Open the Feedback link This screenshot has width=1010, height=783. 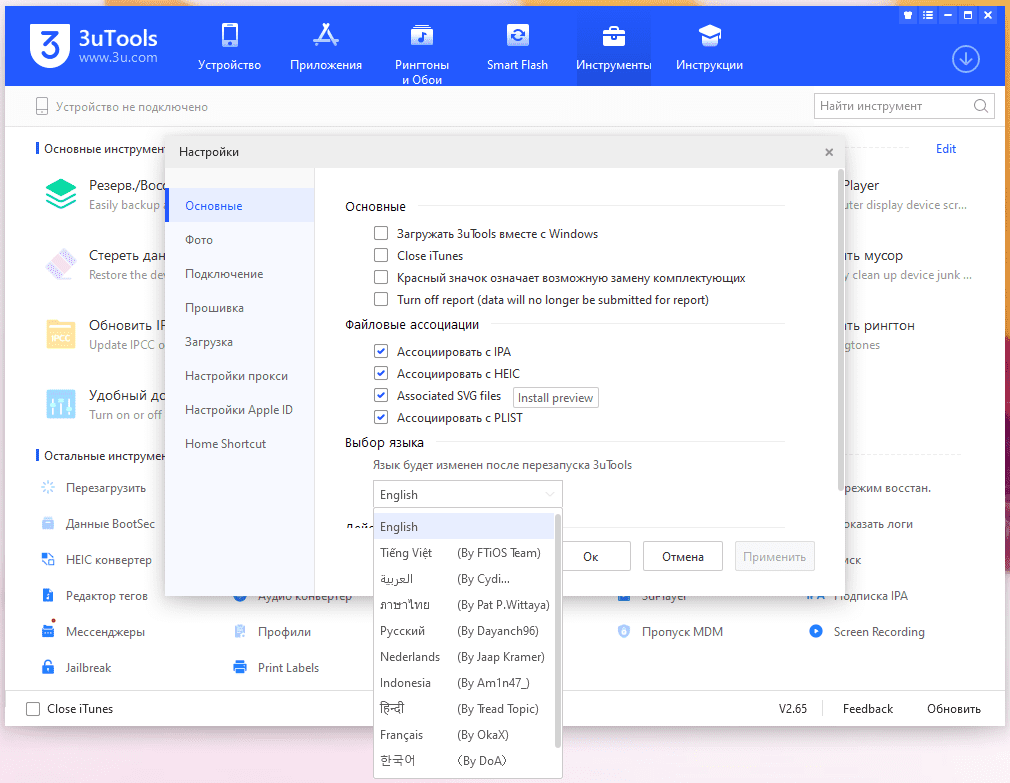pyautogui.click(x=868, y=708)
